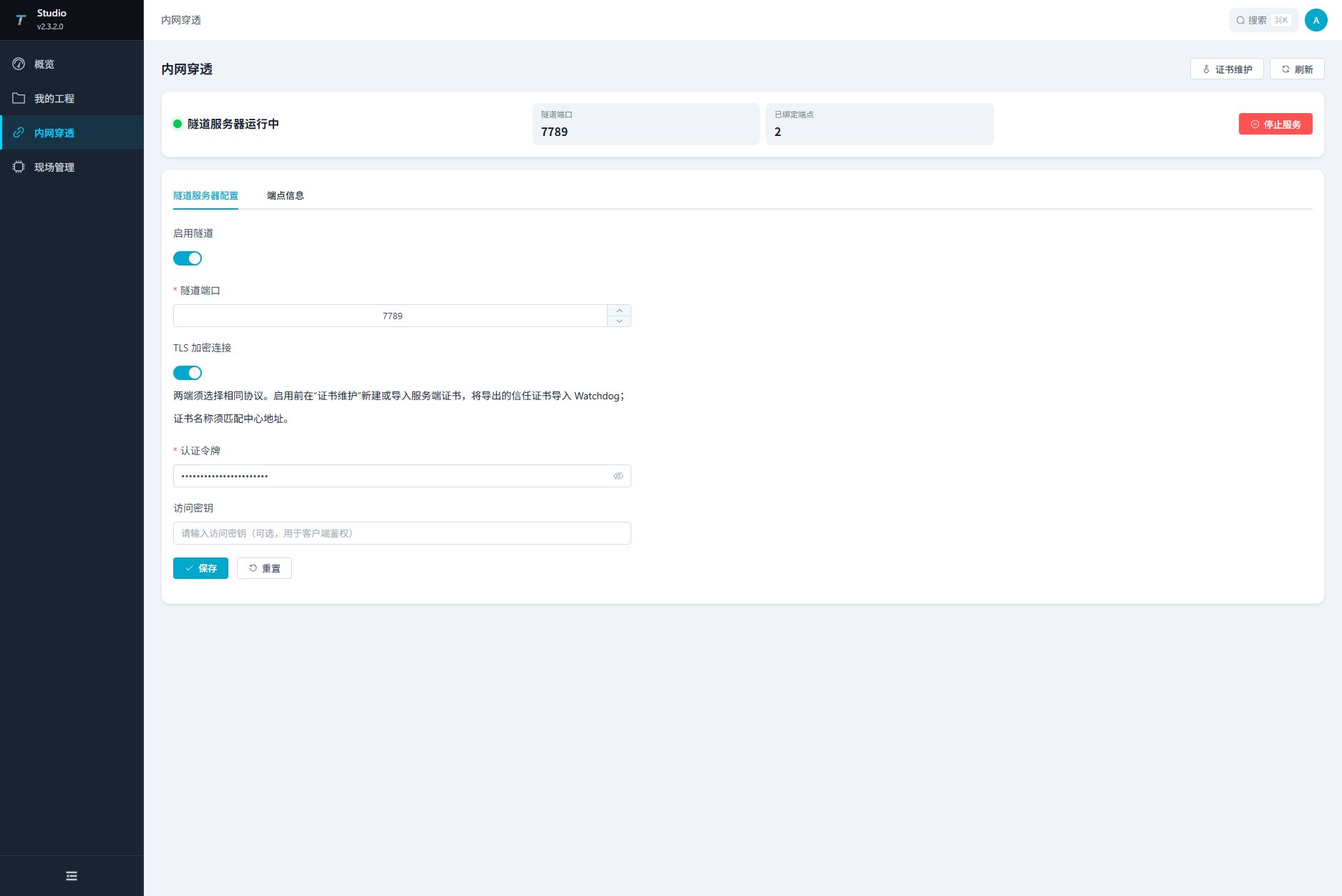Open the user avatar A menu
This screenshot has height=896, width=1342.
click(x=1316, y=20)
